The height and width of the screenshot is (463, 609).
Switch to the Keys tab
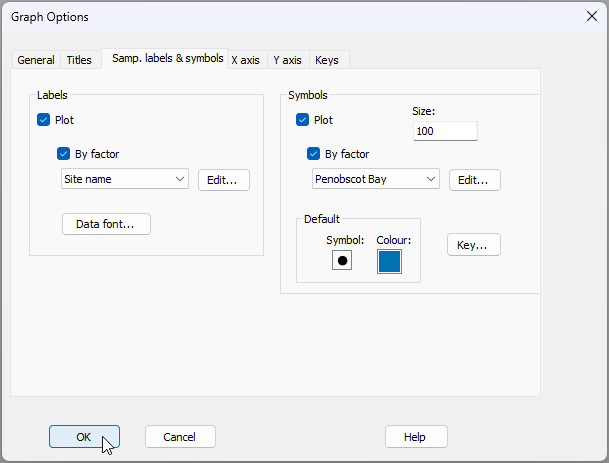point(327,60)
